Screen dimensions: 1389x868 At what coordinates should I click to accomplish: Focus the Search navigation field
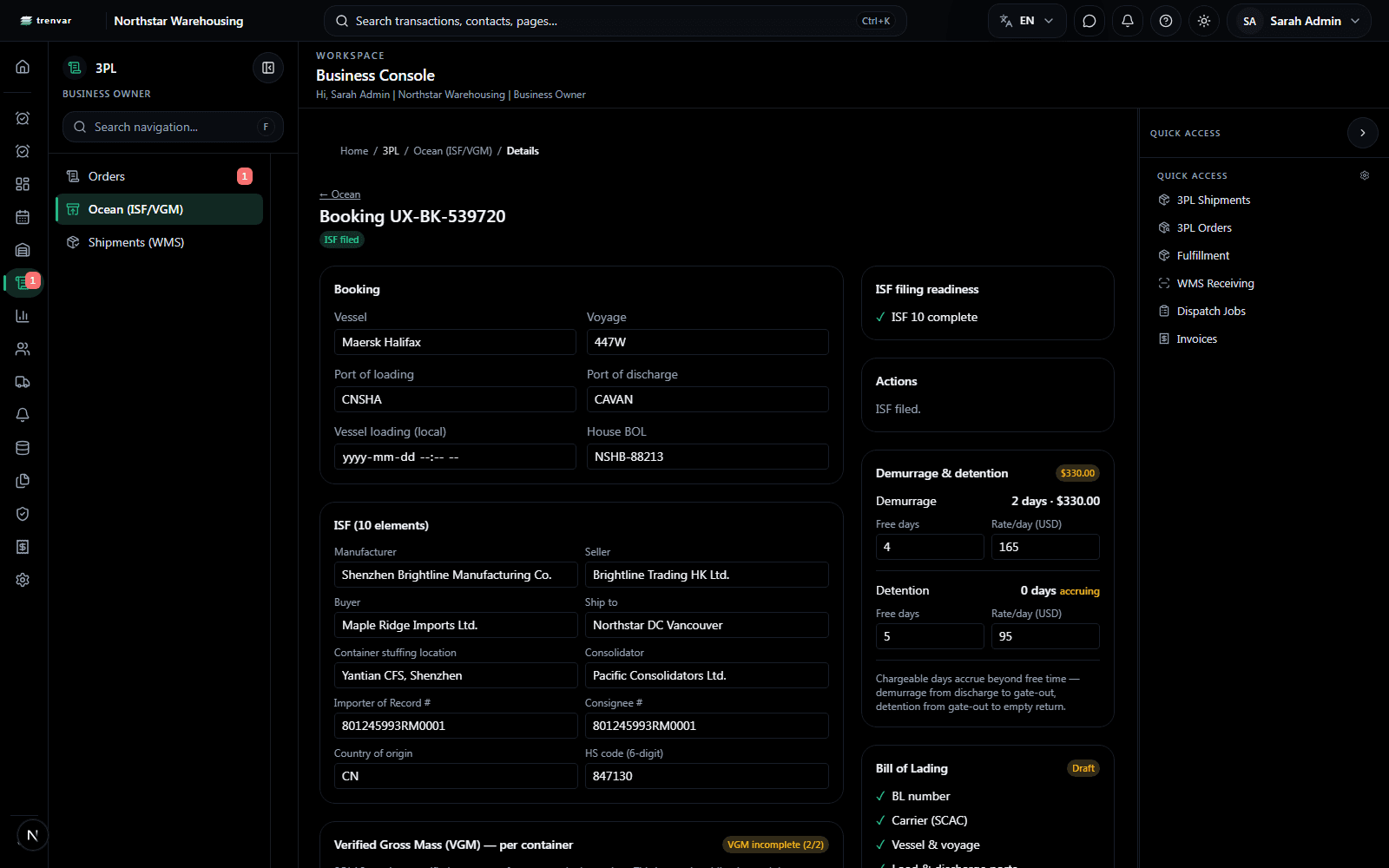coord(173,127)
